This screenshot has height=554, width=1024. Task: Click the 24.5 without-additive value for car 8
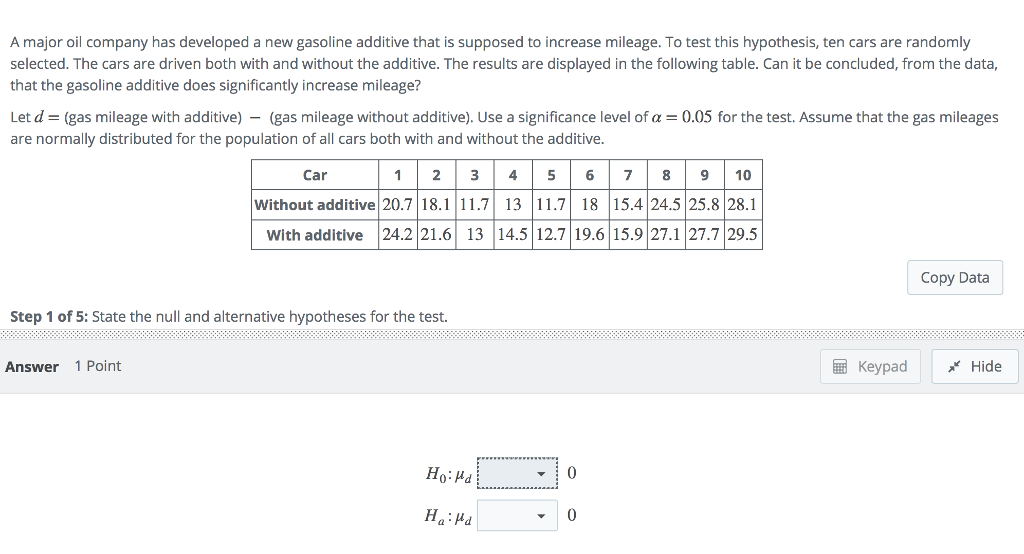click(x=666, y=205)
